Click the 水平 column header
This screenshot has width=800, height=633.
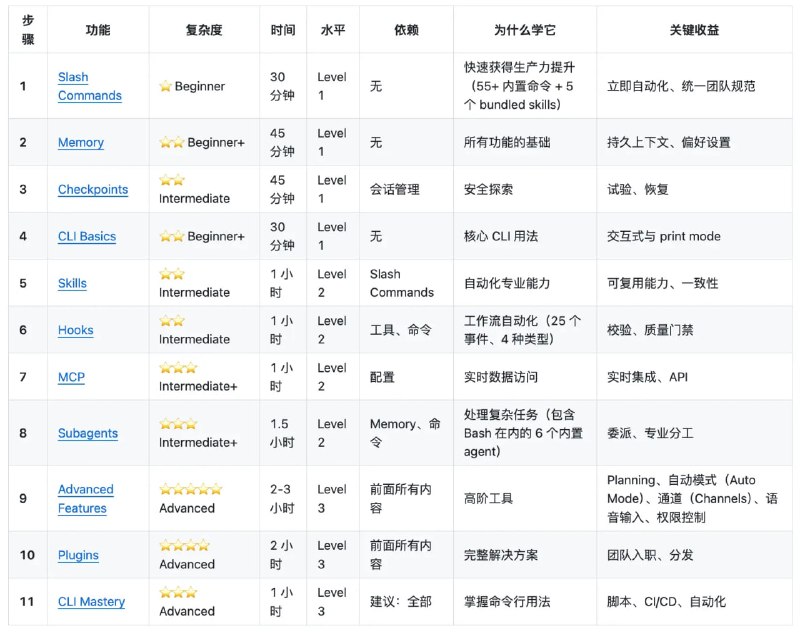(x=333, y=30)
